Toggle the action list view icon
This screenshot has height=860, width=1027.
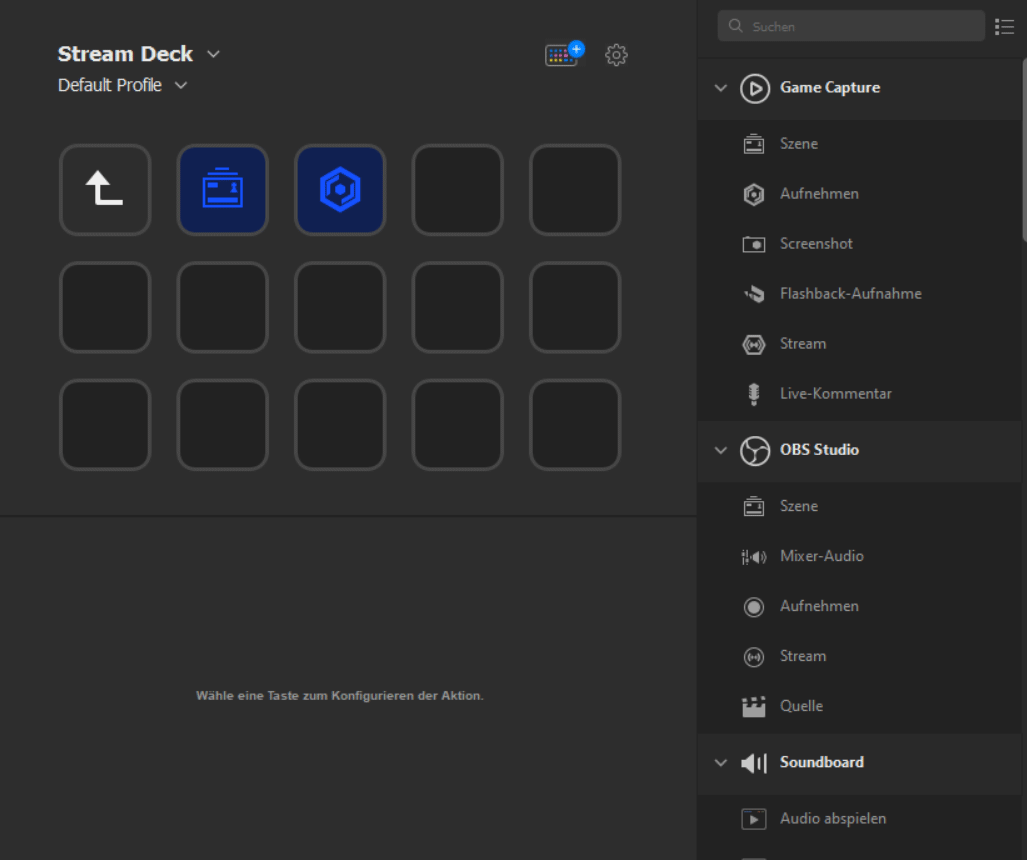(x=1005, y=27)
